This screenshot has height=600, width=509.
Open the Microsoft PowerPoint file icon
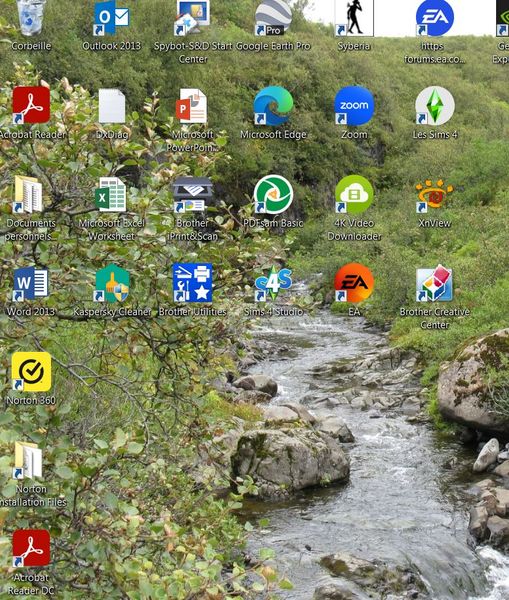pyautogui.click(x=192, y=106)
